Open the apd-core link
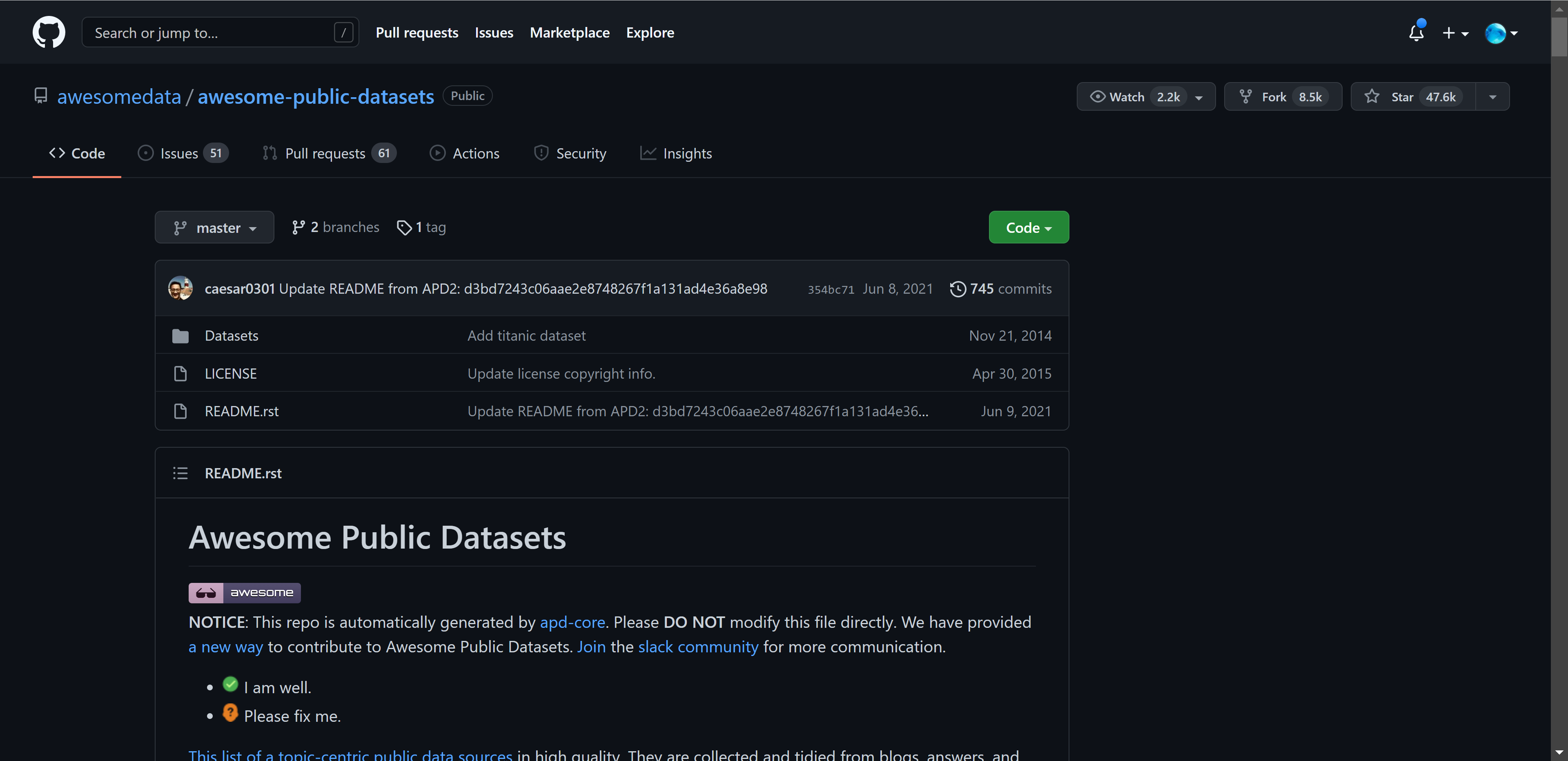This screenshot has width=1568, height=761. click(572, 622)
